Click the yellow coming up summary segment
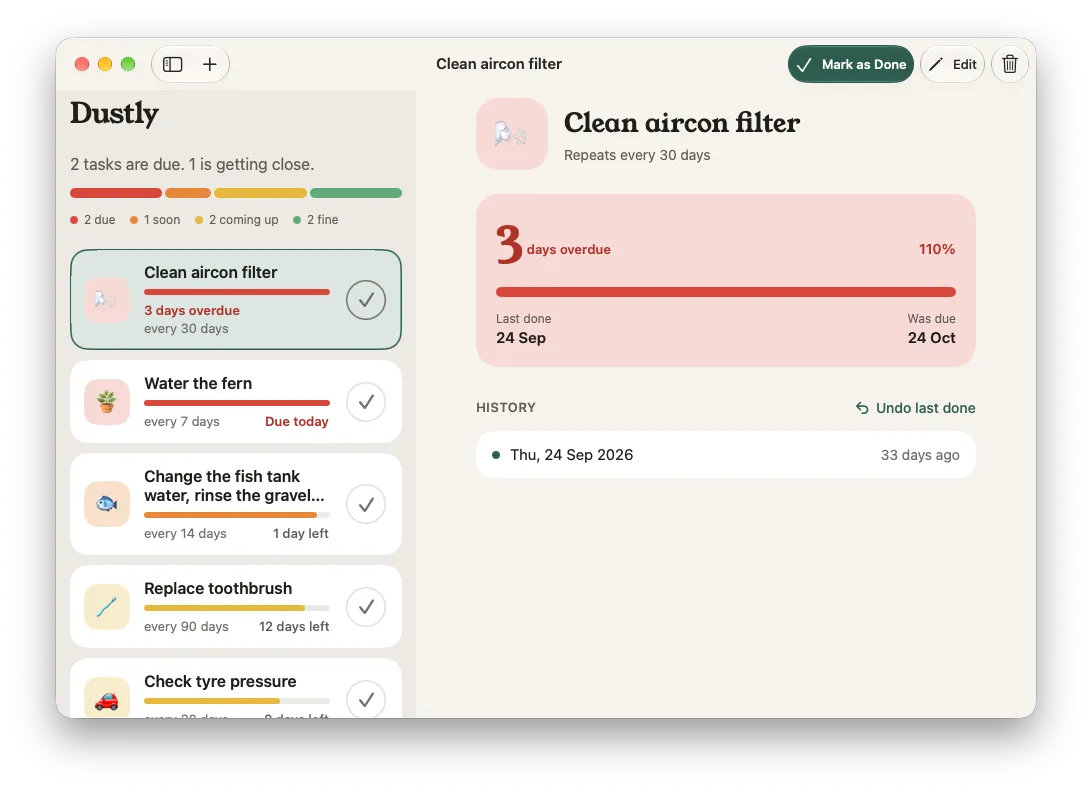Screen dimensions: 1092x792 tap(260, 193)
